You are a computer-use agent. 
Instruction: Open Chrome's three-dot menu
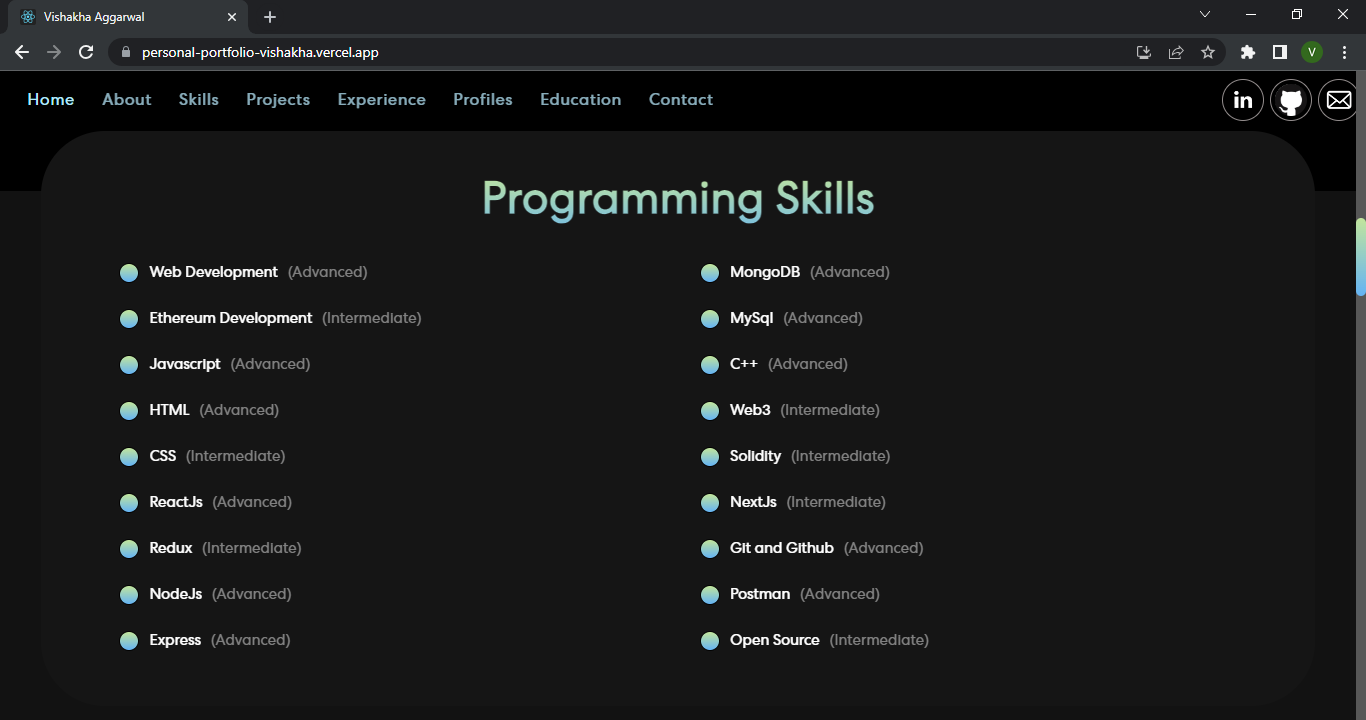1344,51
